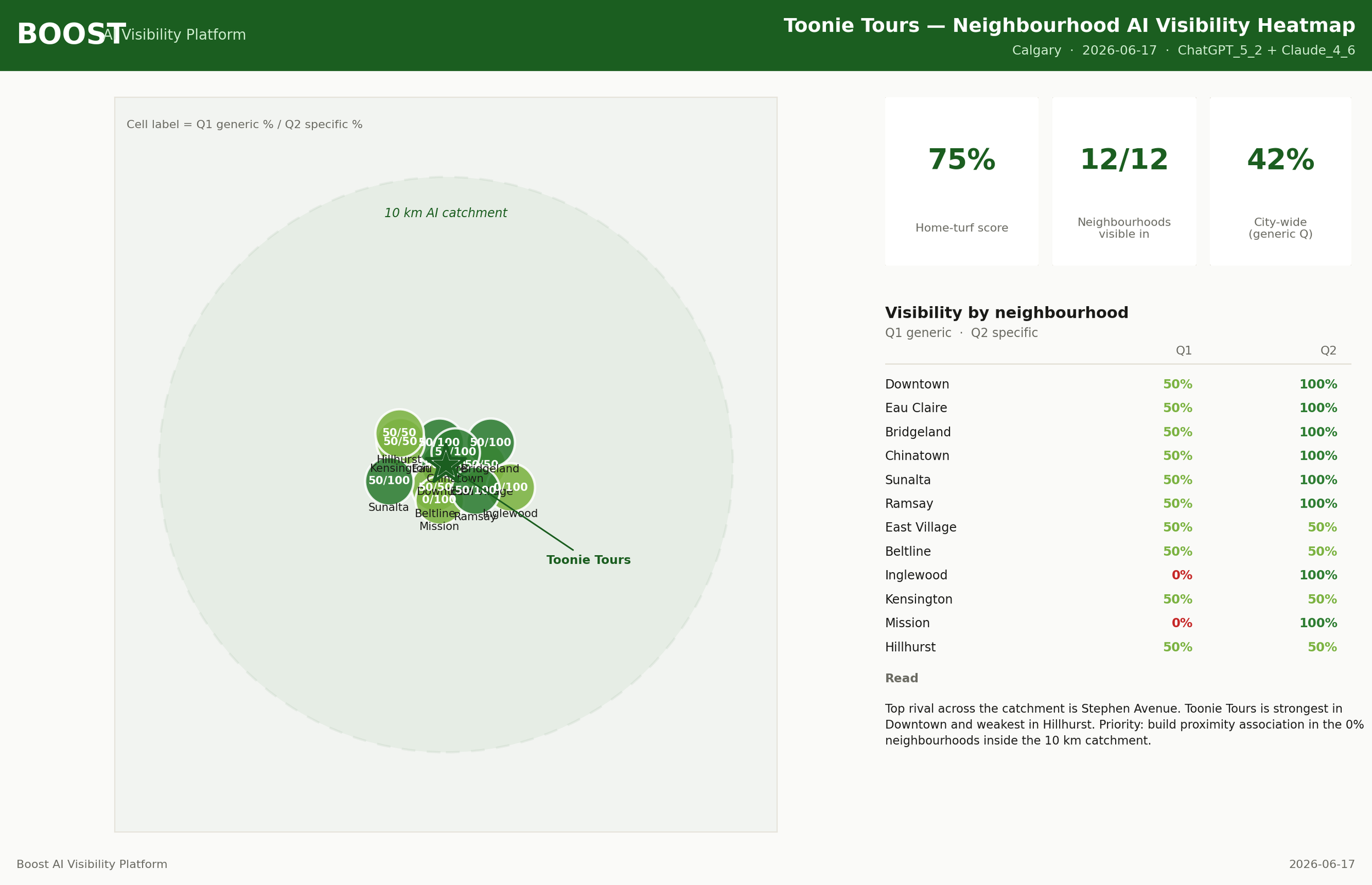Select the Inglewood 0/100 bubble on heatmap
Image resolution: width=1372 pixels, height=885 pixels.
[511, 487]
